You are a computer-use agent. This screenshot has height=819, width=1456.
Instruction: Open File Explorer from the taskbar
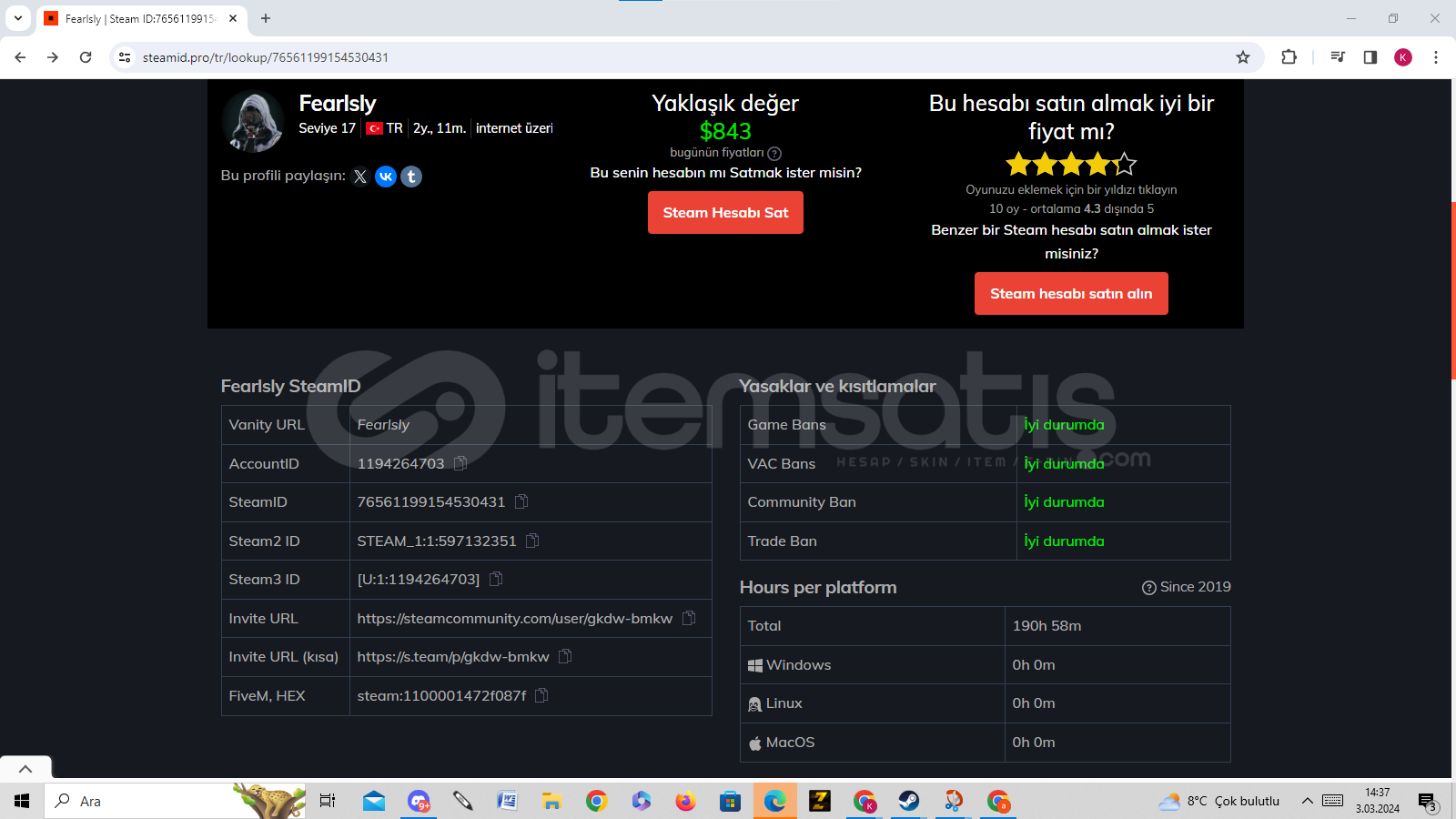click(551, 801)
